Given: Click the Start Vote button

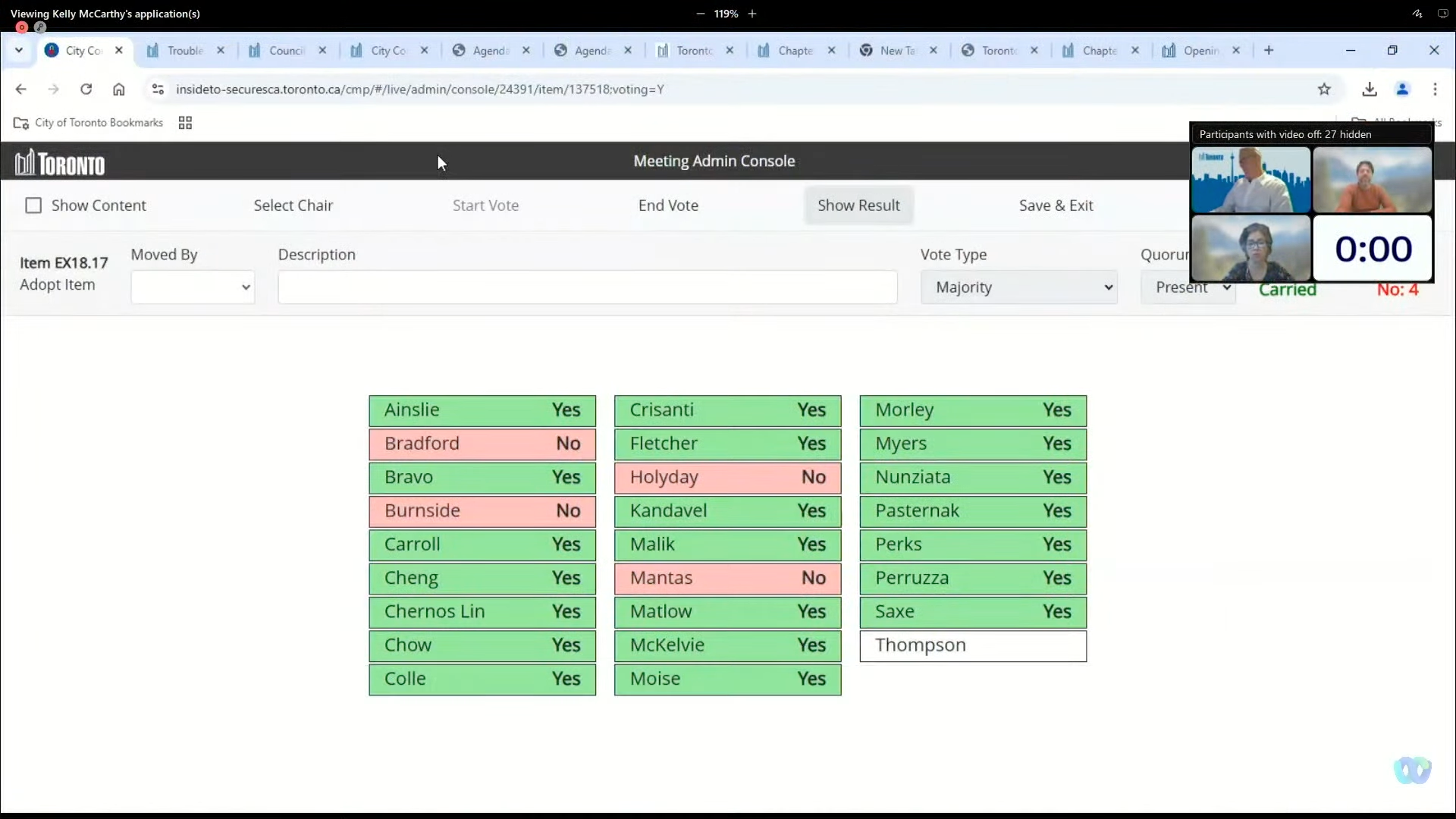Looking at the screenshot, I should 485,206.
